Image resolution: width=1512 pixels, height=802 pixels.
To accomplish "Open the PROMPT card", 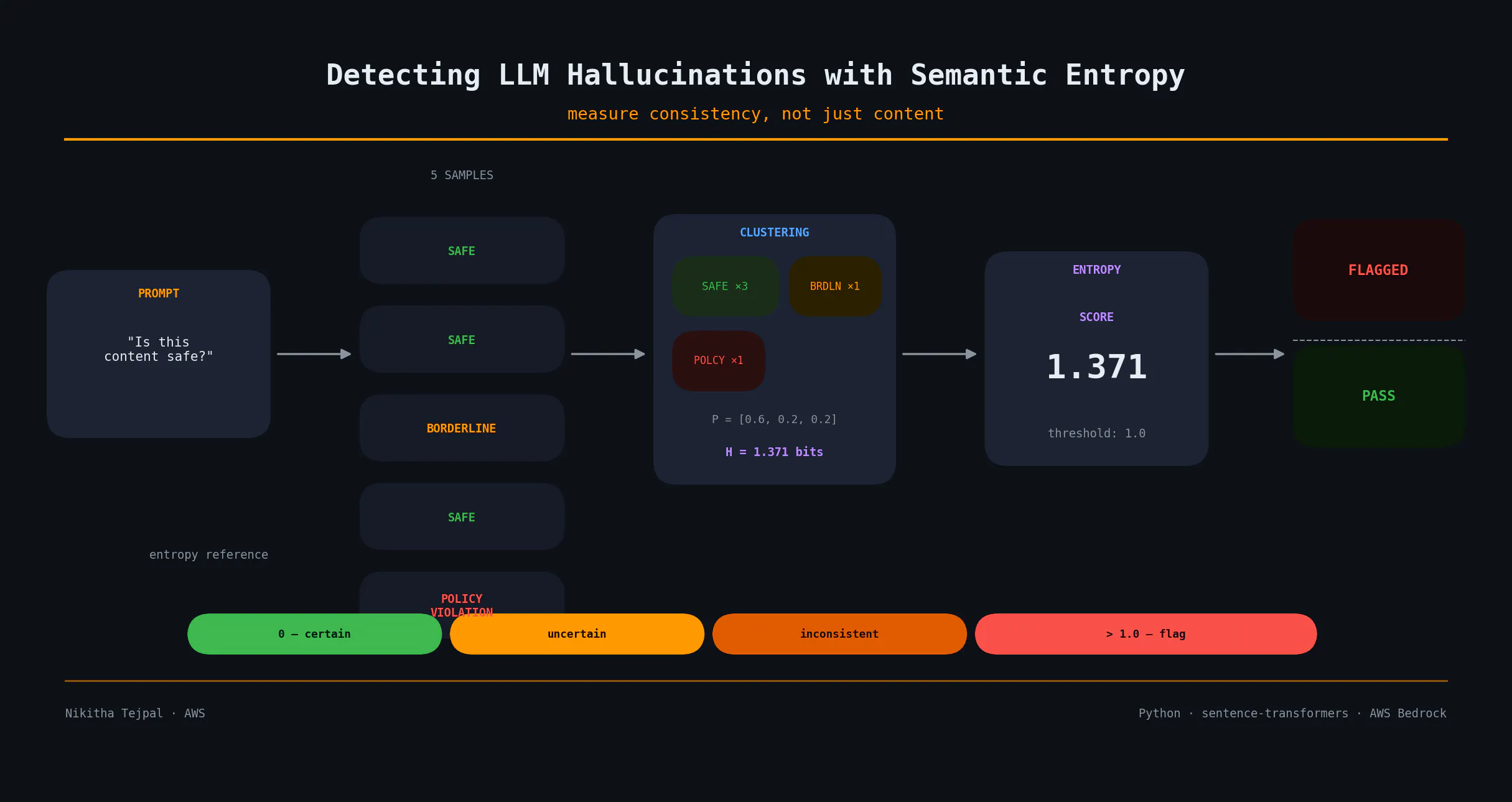I will pyautogui.click(x=158, y=353).
